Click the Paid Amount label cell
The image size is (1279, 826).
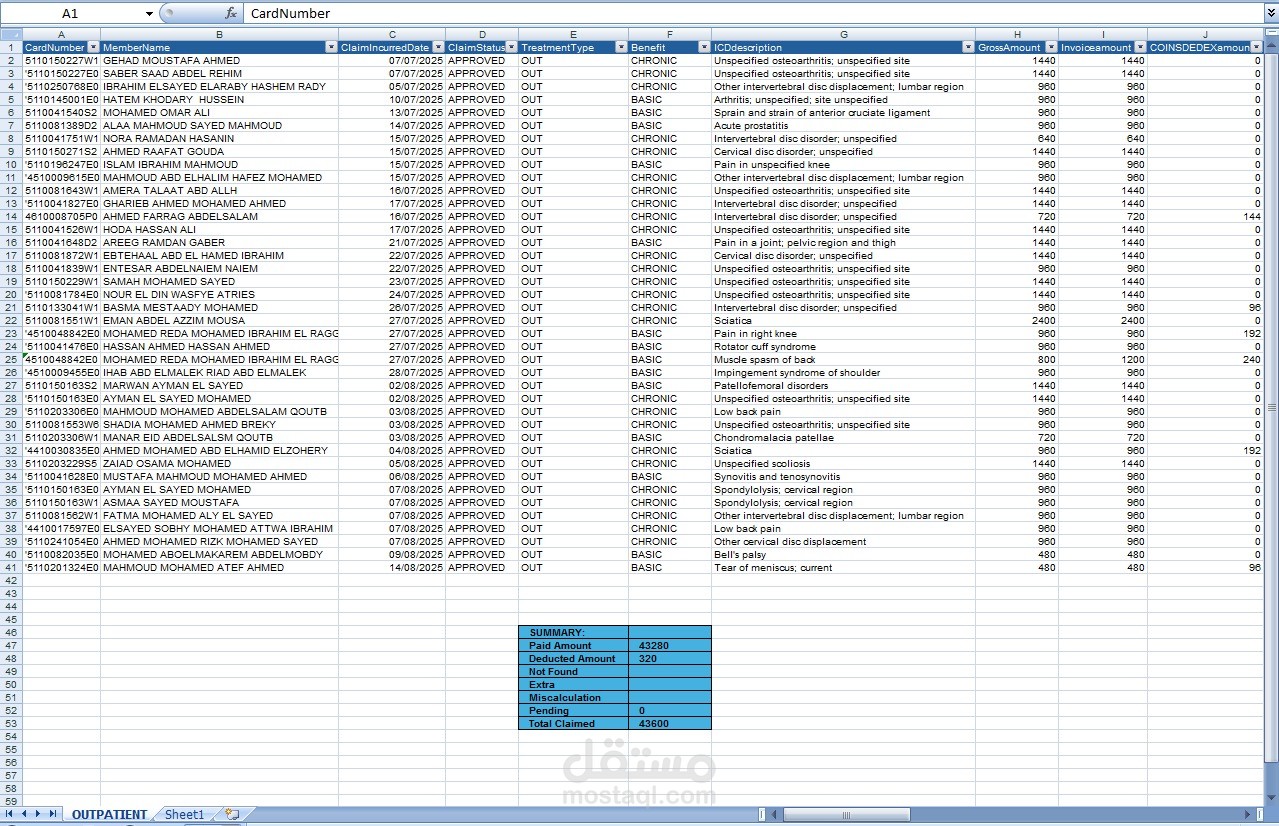click(x=573, y=645)
